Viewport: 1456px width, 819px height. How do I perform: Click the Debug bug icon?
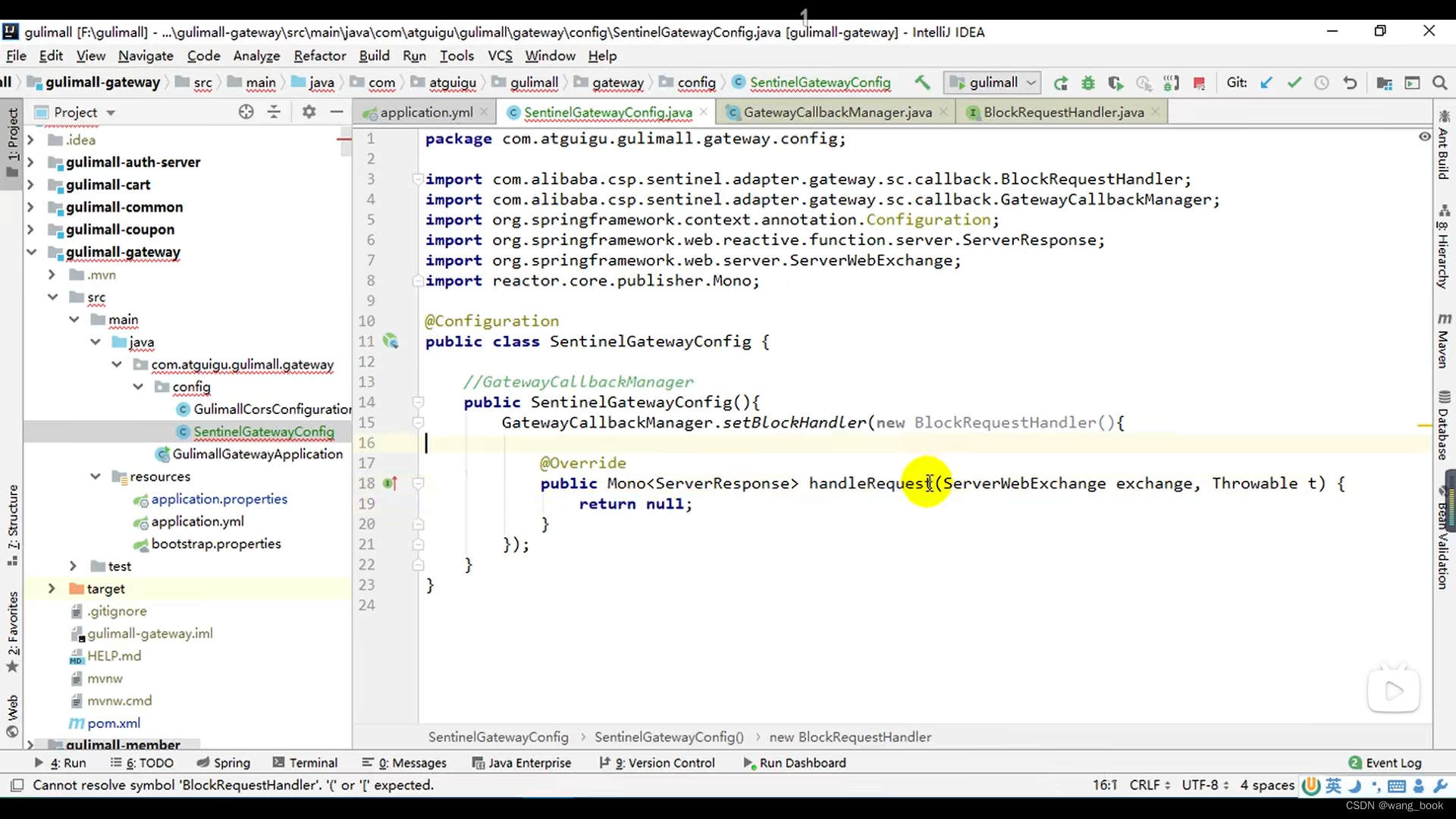pos(1088,83)
